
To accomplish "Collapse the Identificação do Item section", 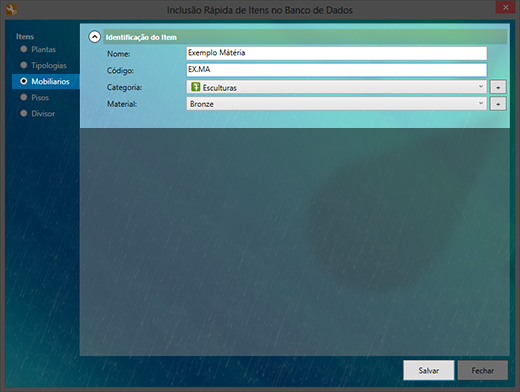I will (x=94, y=37).
